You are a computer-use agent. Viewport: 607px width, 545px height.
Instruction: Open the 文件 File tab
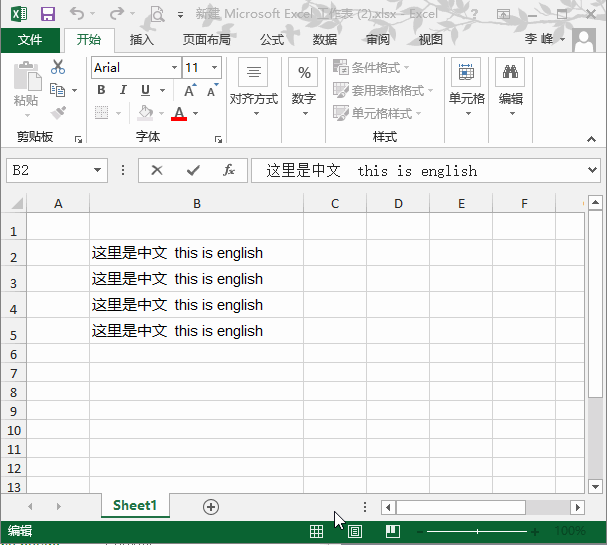[30, 40]
